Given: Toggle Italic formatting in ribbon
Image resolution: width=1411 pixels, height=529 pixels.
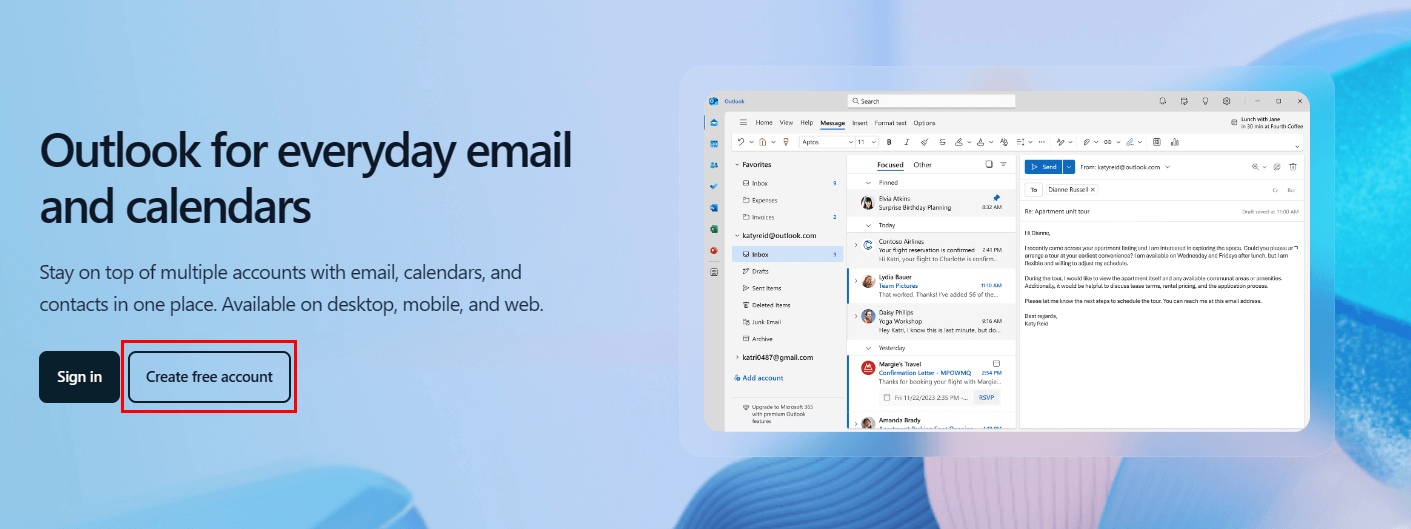Looking at the screenshot, I should (x=907, y=142).
